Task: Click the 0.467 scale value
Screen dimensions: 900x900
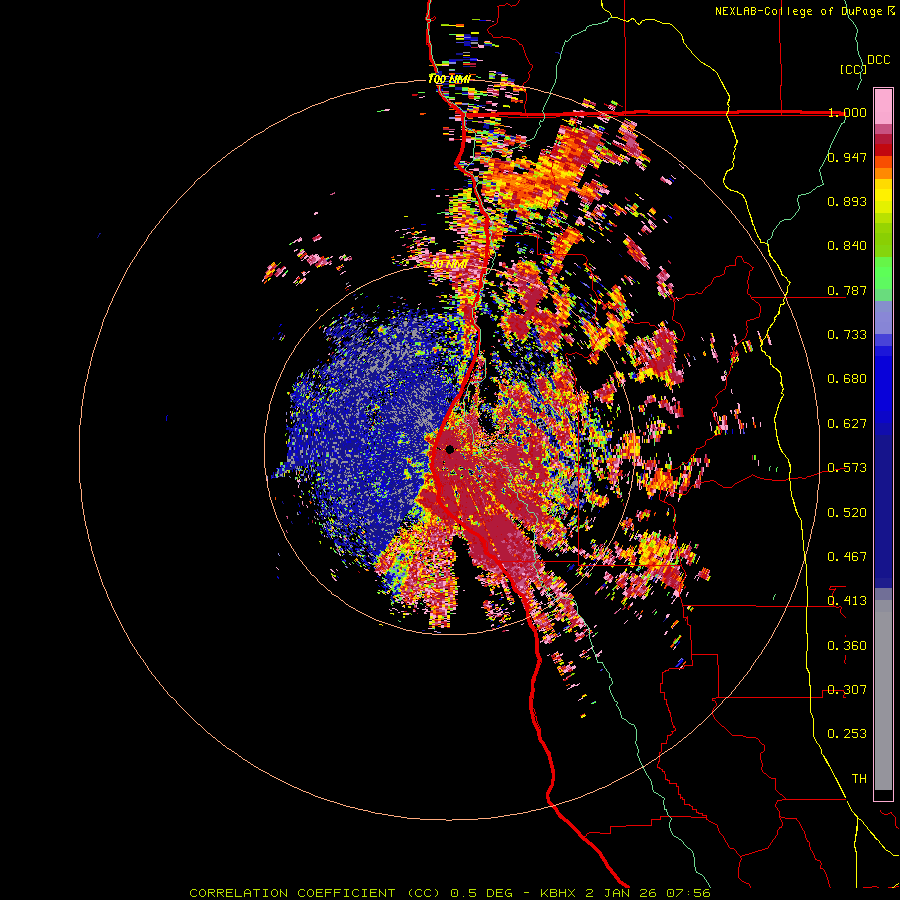Action: 847,557
